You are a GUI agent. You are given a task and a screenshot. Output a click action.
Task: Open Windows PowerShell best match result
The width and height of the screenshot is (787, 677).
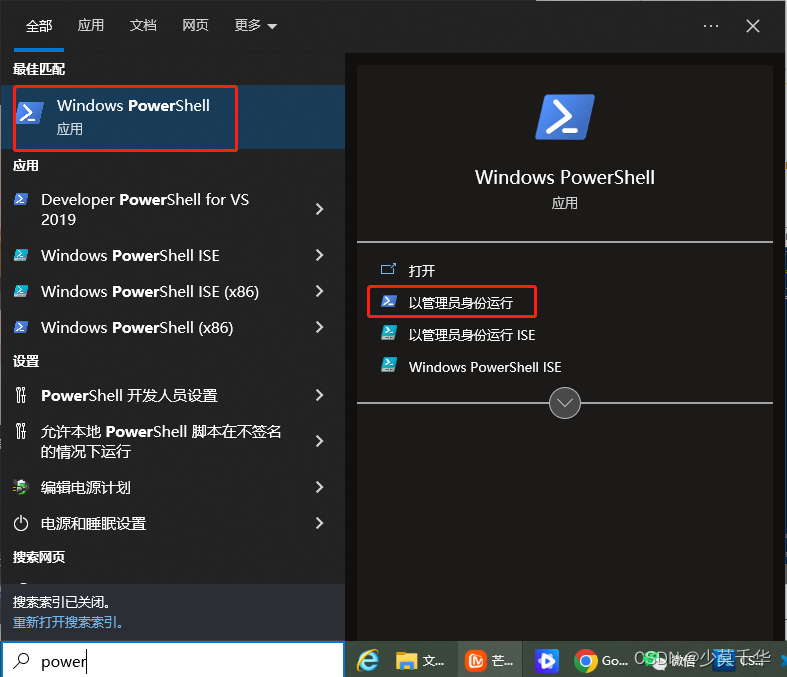click(x=172, y=117)
